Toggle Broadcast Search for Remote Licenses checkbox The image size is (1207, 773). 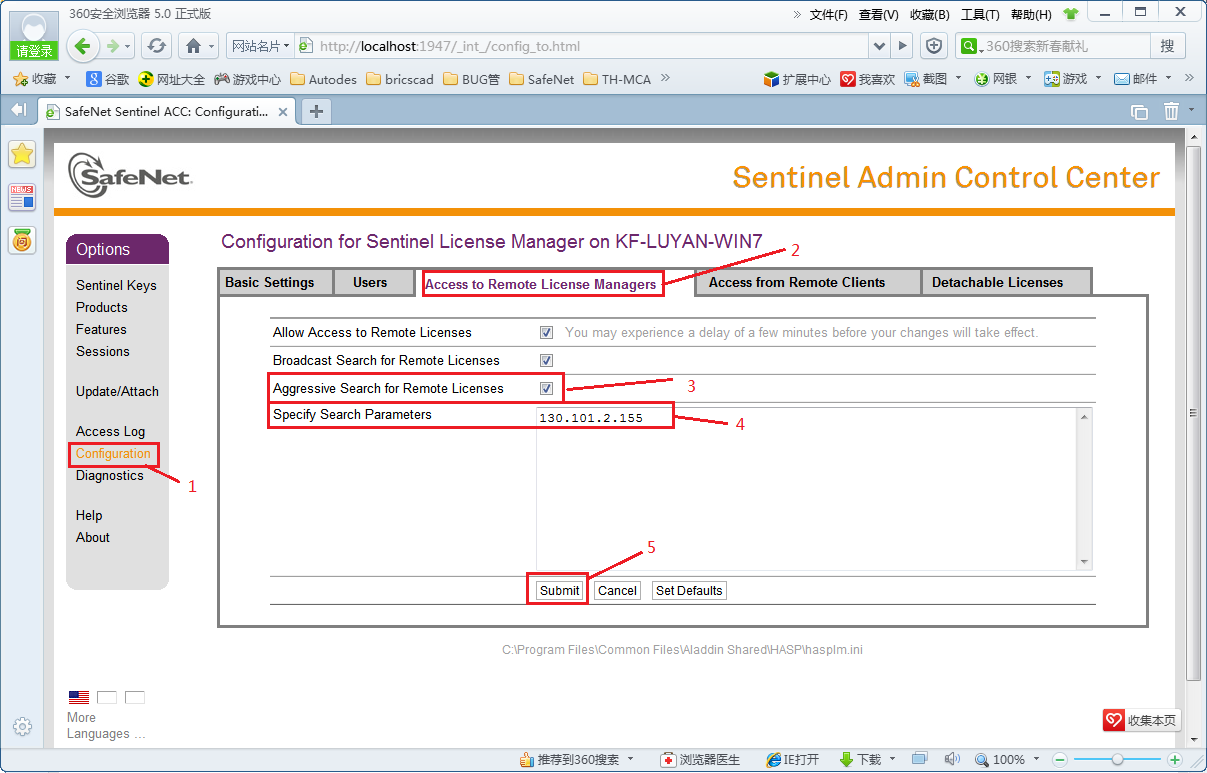click(547, 361)
